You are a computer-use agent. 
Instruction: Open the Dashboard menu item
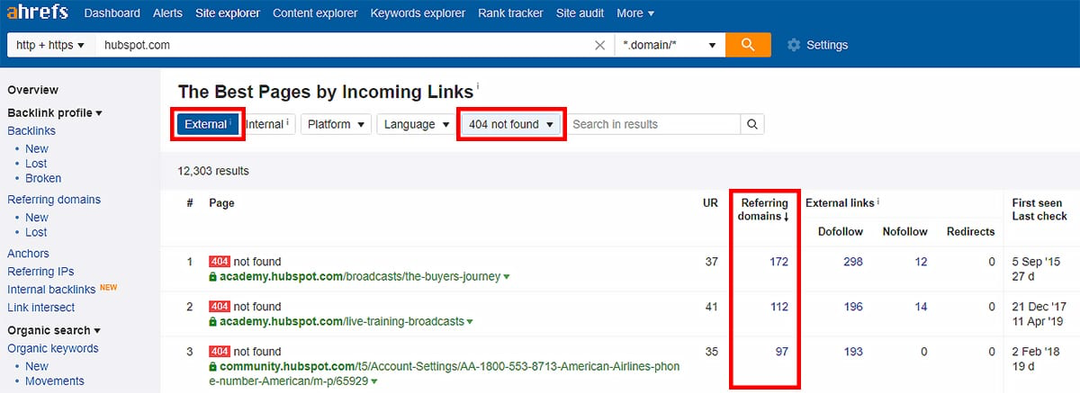pos(112,13)
